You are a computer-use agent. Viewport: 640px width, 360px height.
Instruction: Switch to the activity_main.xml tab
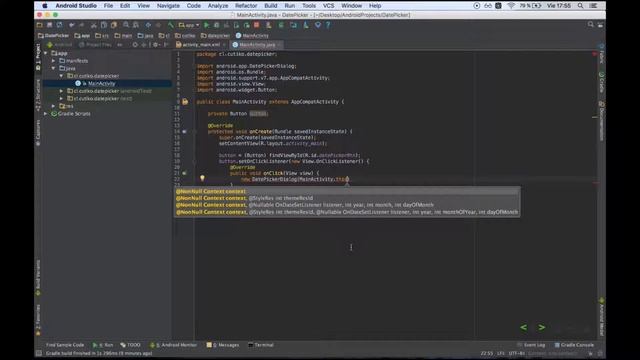201,44
